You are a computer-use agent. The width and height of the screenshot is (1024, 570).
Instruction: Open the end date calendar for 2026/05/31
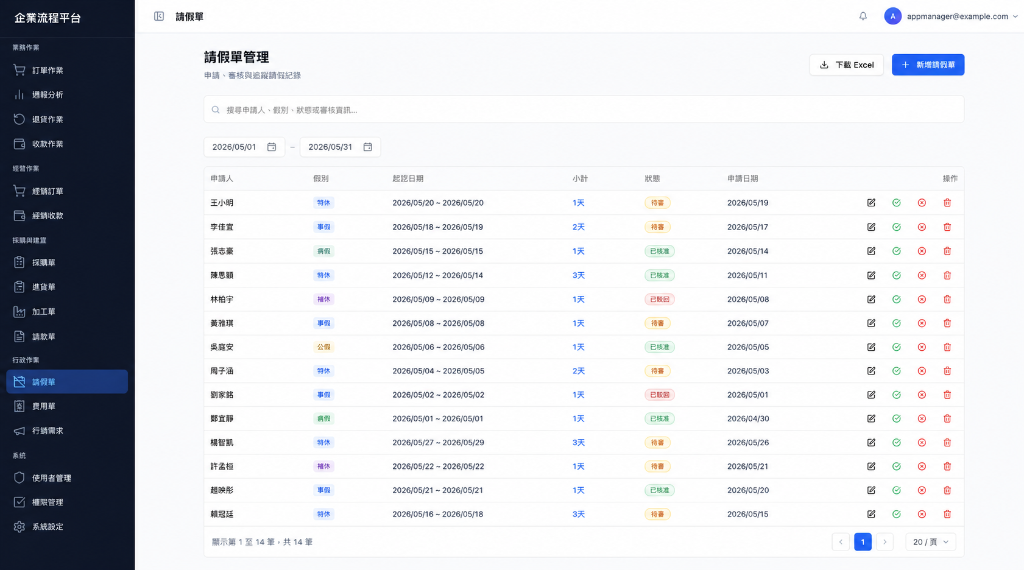coord(368,147)
